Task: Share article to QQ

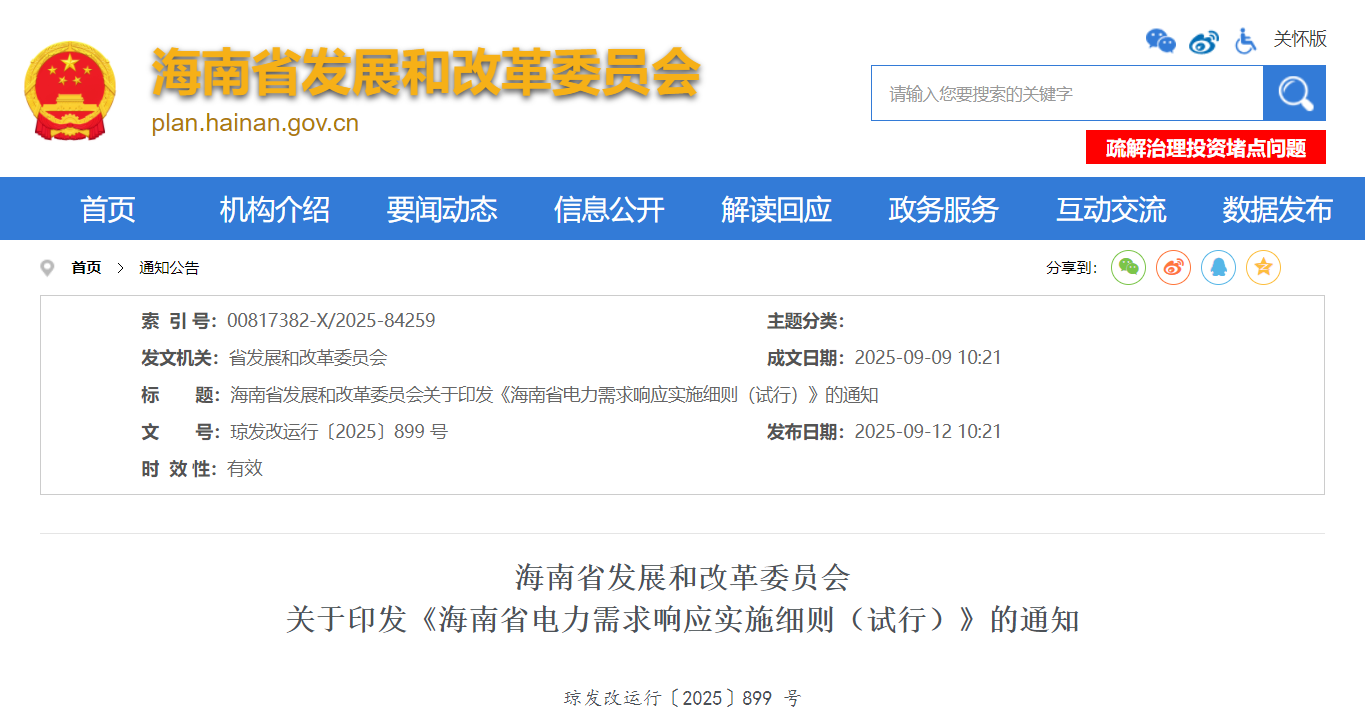Action: coord(1218,267)
